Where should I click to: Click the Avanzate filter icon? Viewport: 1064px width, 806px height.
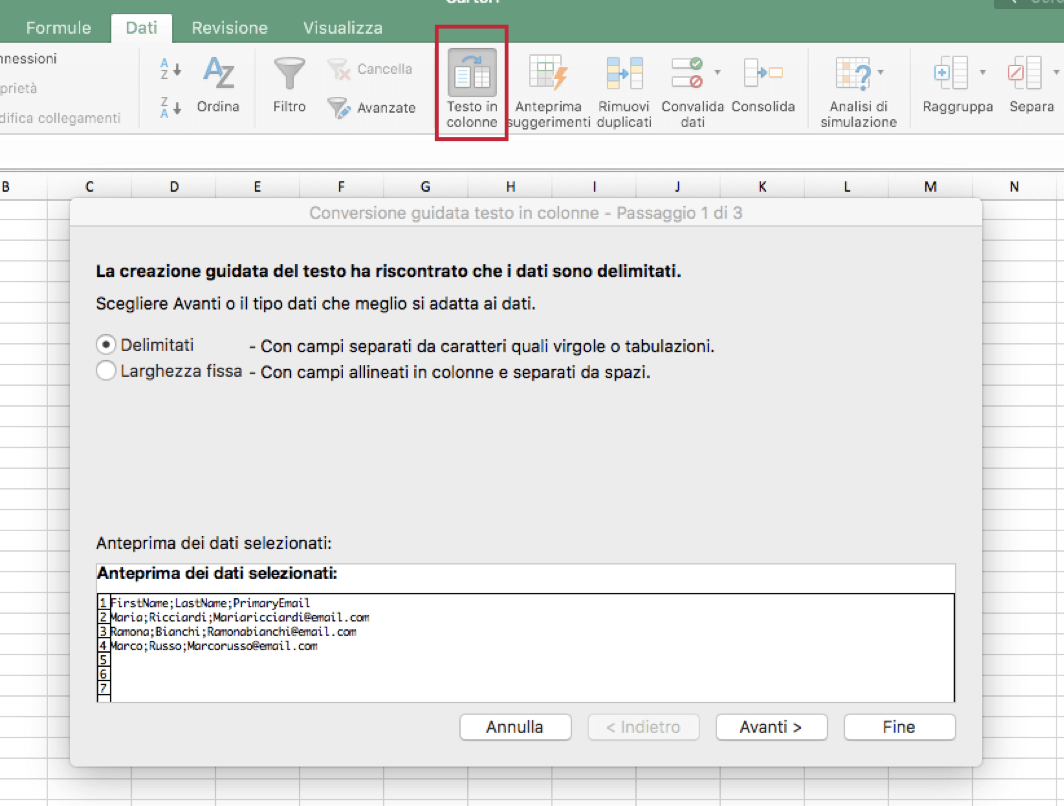point(339,107)
